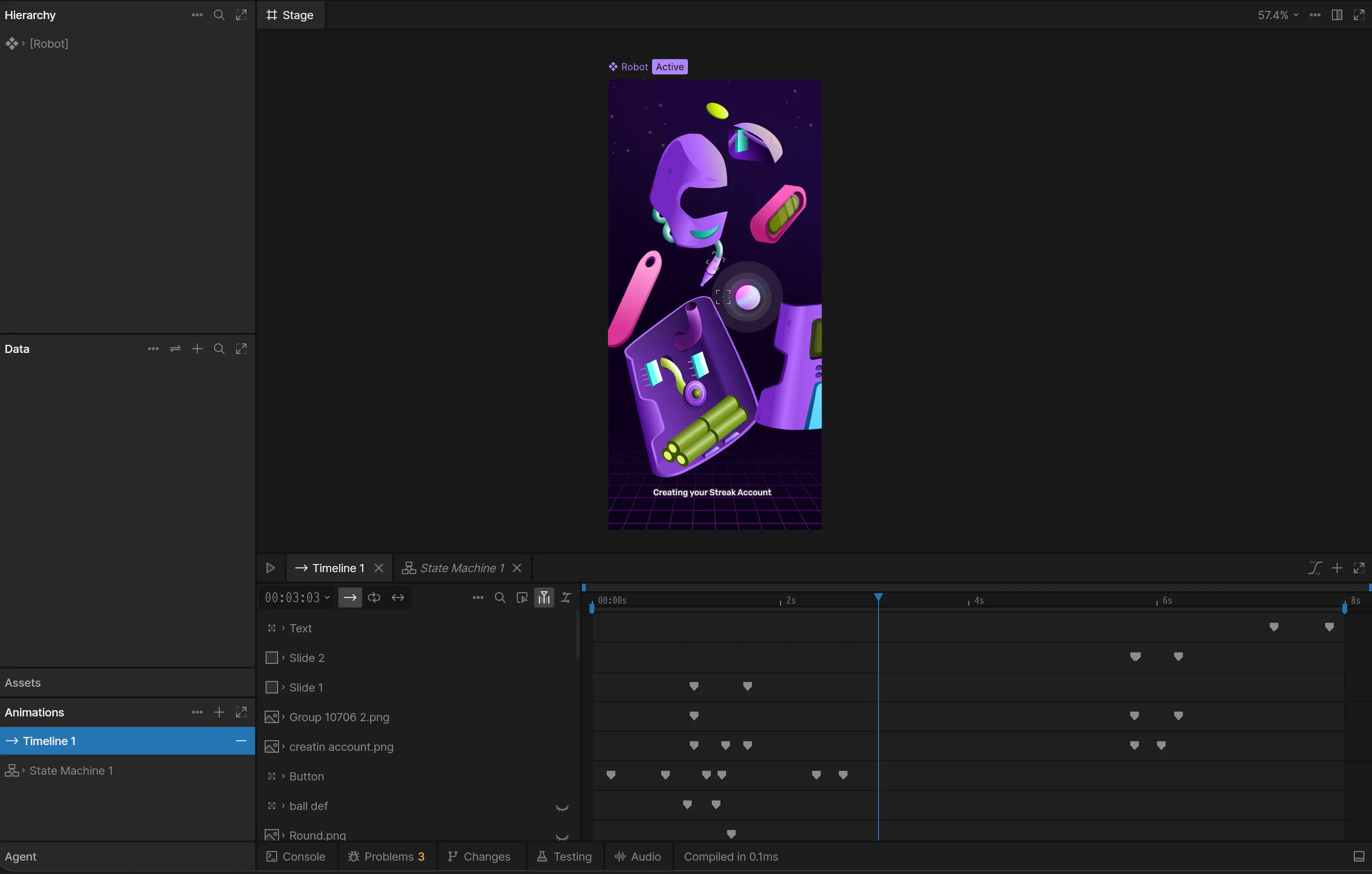This screenshot has height=874, width=1372.
Task: Click the Data panel swap arrows icon
Action: [175, 349]
